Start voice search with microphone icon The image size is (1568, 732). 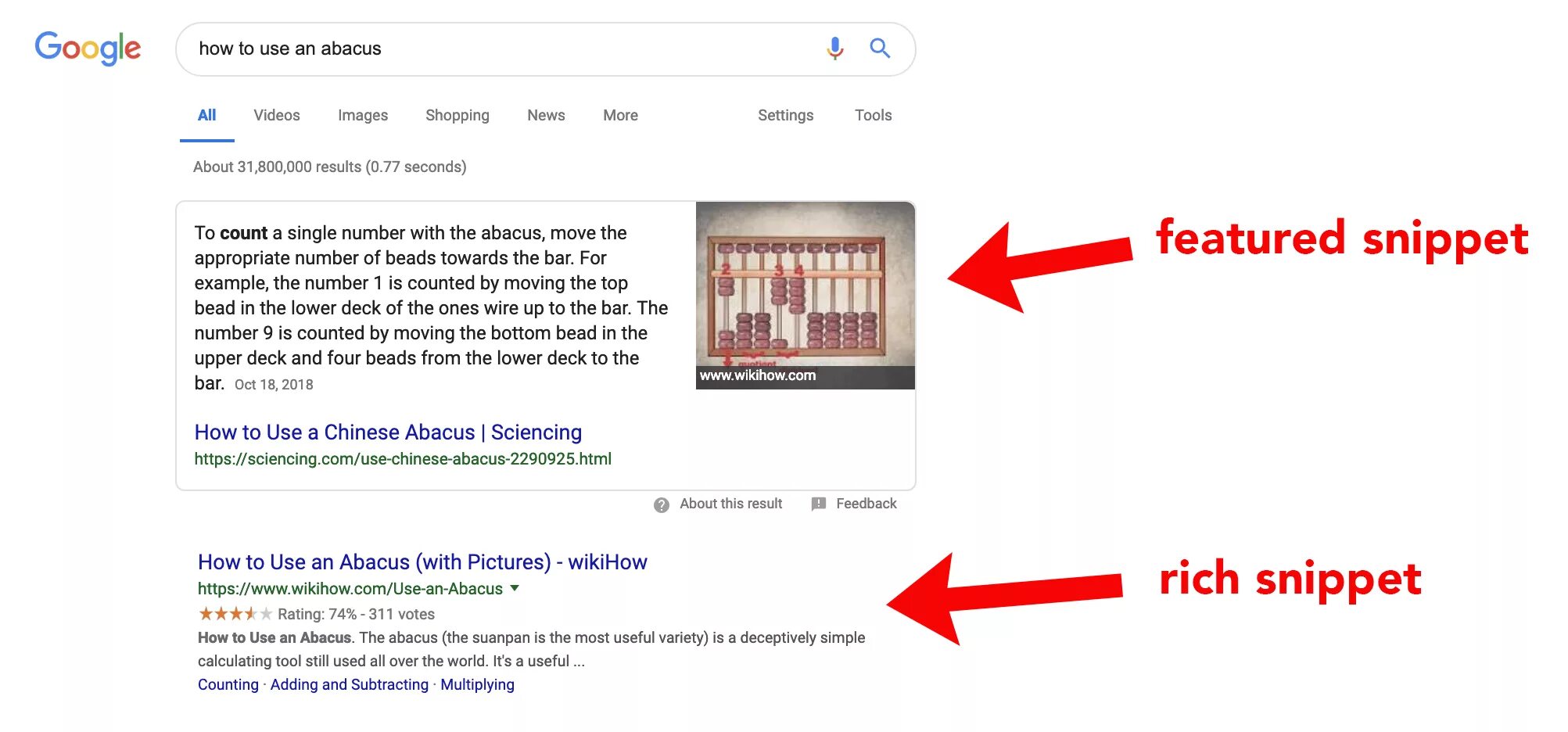click(835, 48)
